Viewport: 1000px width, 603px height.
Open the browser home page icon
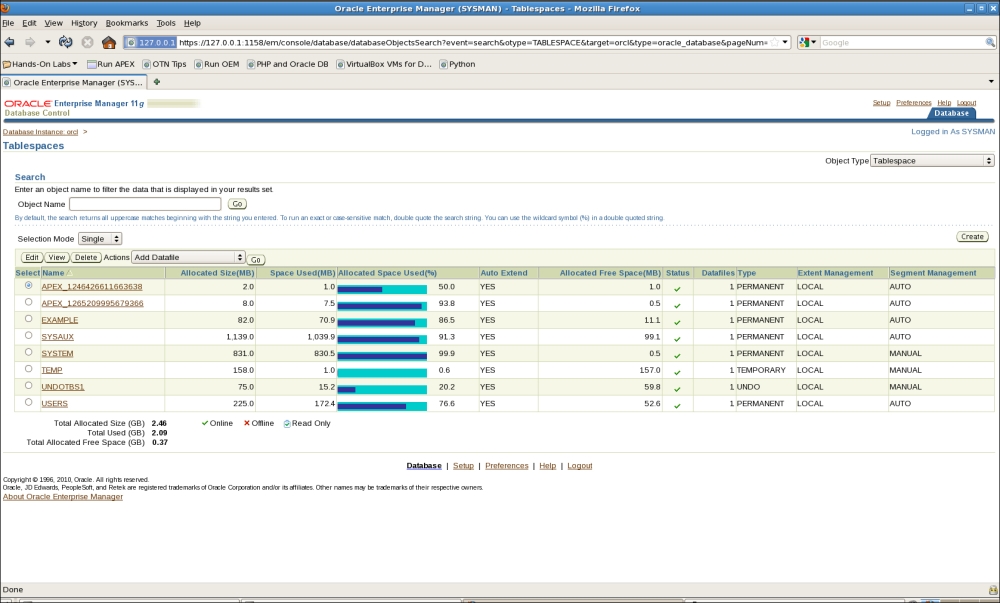click(109, 42)
